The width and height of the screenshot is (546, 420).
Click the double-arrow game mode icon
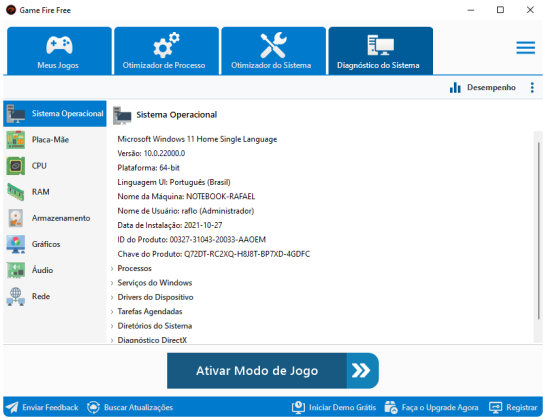[x=361, y=371]
